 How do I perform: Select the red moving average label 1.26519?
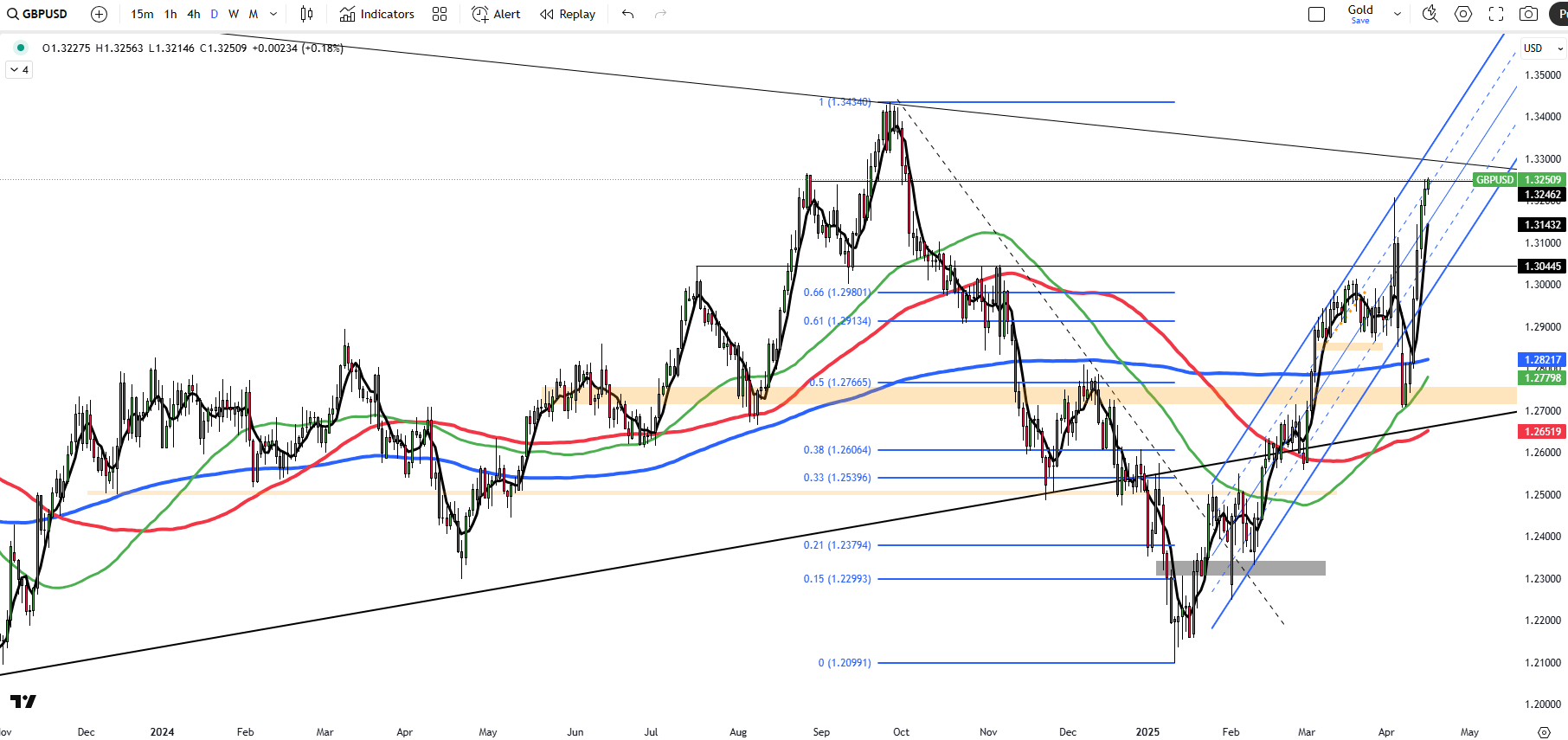tap(1543, 432)
